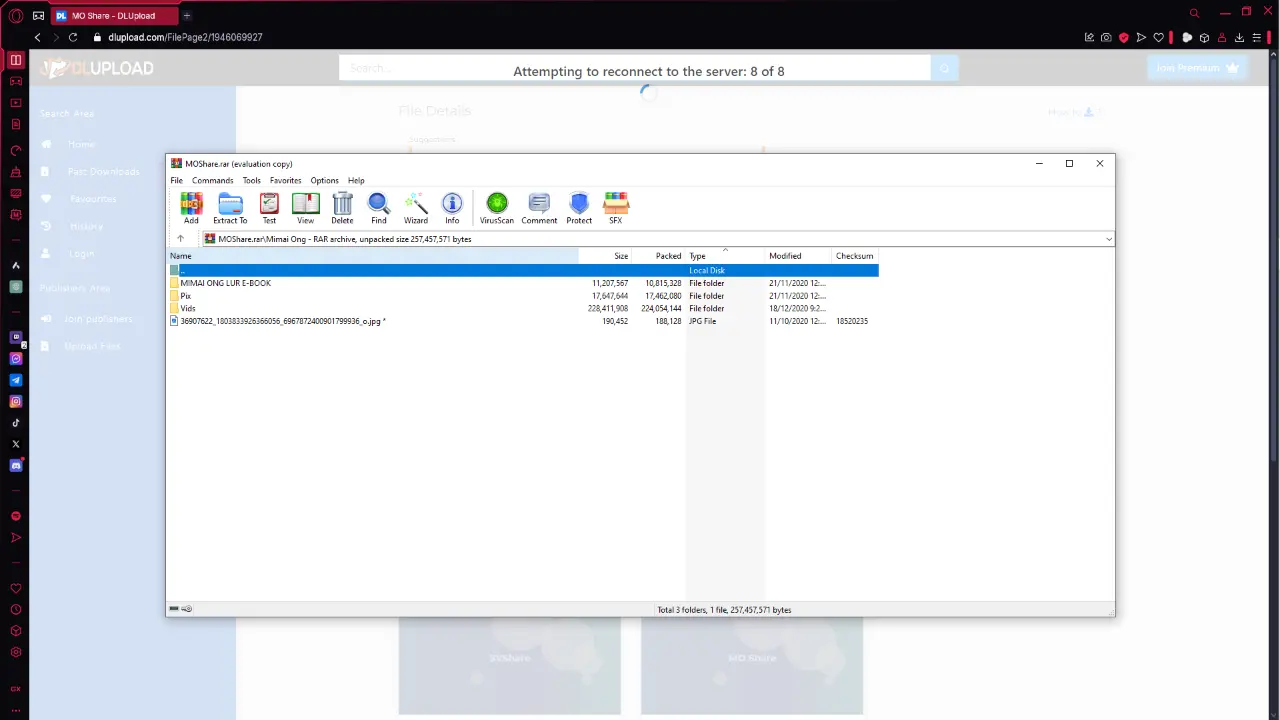Screen dimensions: 1280x720
Task: Open the Options menu
Action: 324,181
